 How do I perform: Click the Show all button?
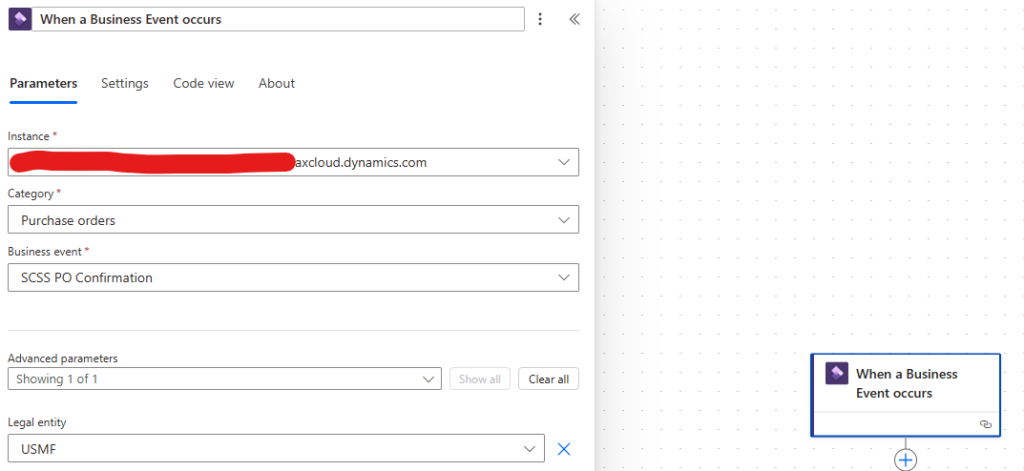pyautogui.click(x=480, y=379)
